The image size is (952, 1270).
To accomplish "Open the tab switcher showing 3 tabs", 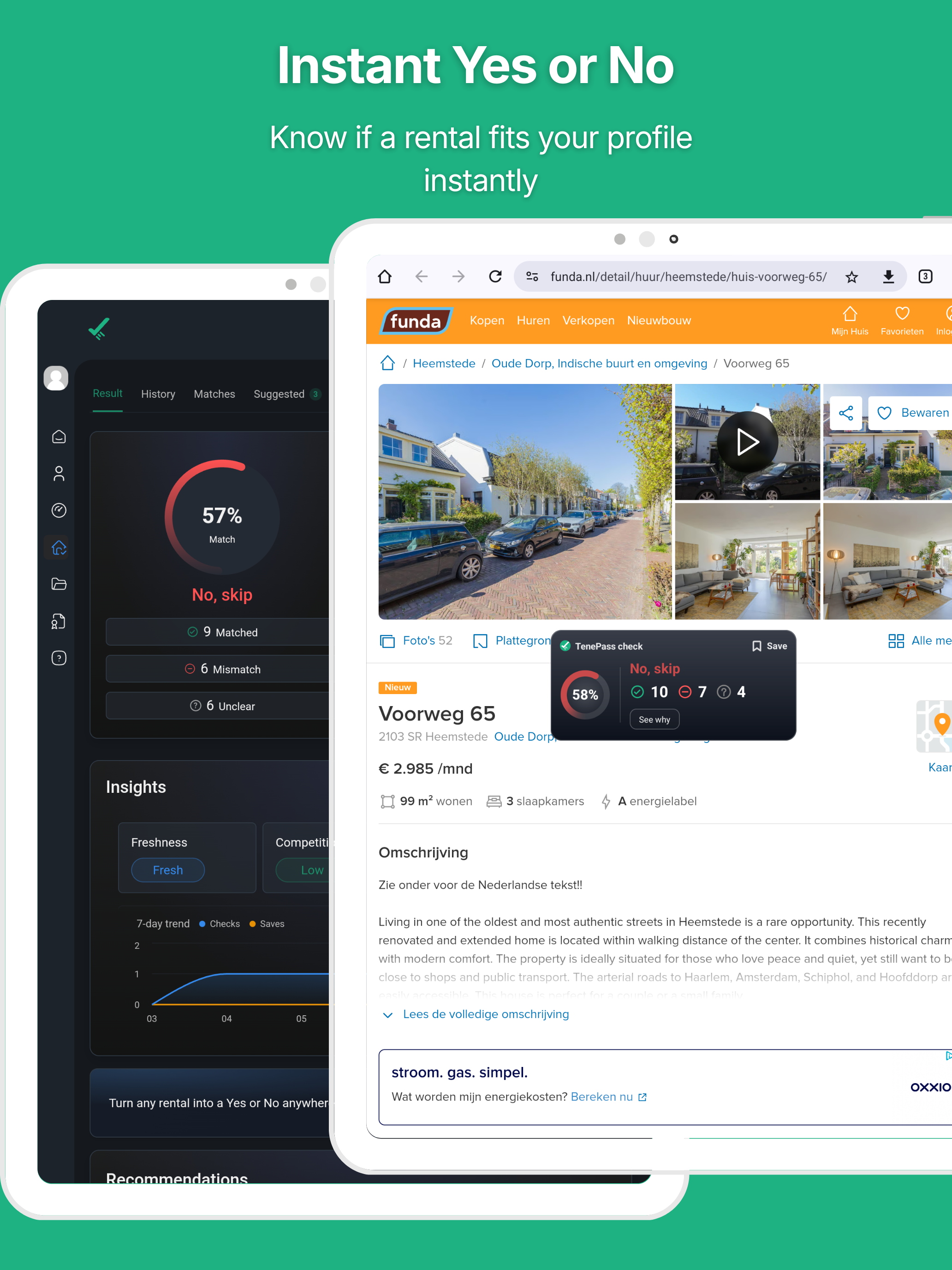I will point(925,277).
